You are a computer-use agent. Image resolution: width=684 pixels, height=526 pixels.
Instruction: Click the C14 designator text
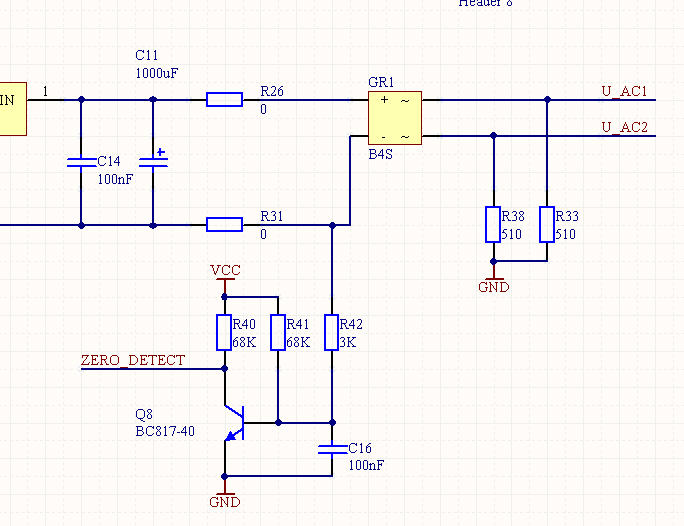point(109,161)
